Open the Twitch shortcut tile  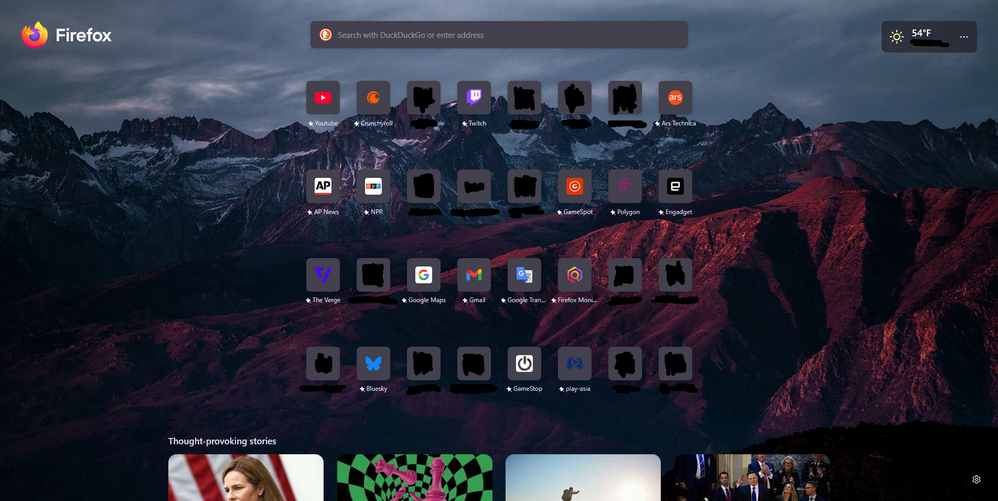click(x=474, y=97)
